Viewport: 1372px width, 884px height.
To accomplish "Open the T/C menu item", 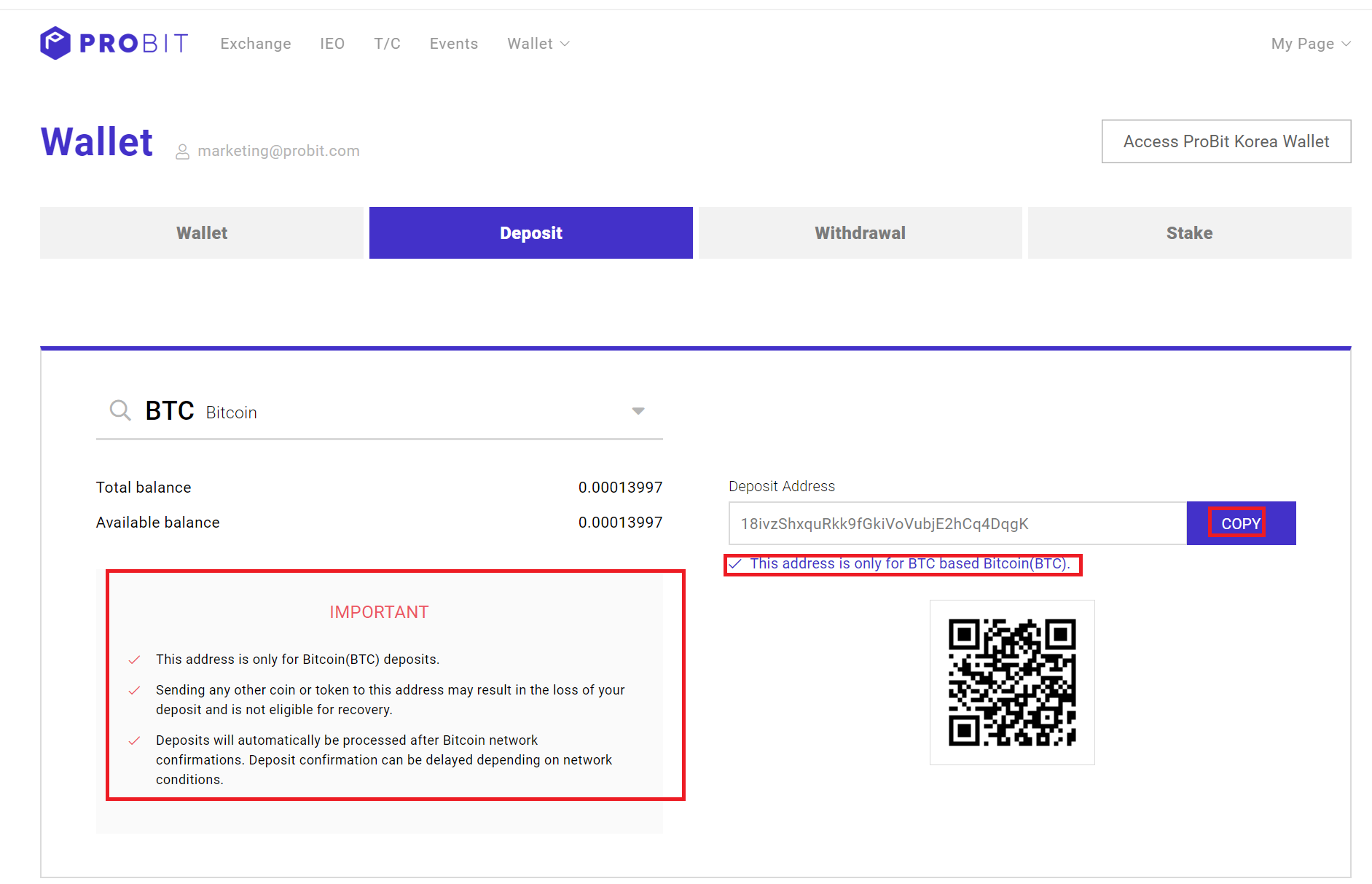I will coord(388,44).
